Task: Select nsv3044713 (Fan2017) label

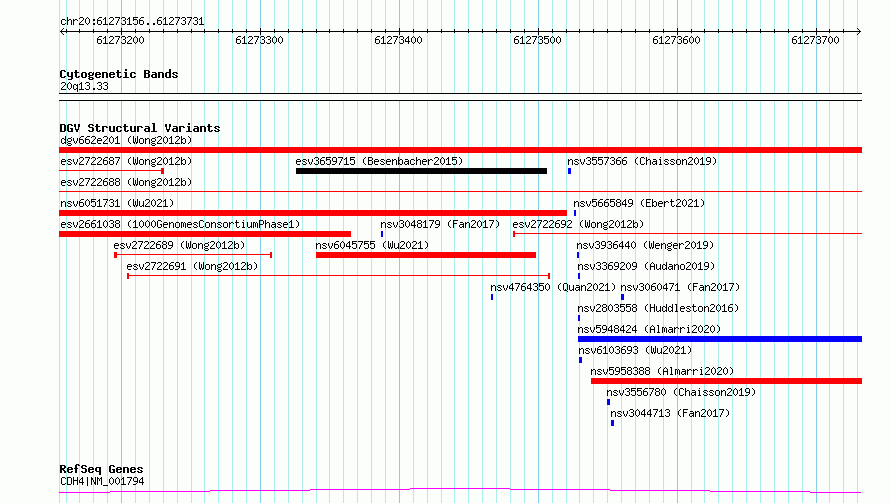Action: click(x=670, y=413)
